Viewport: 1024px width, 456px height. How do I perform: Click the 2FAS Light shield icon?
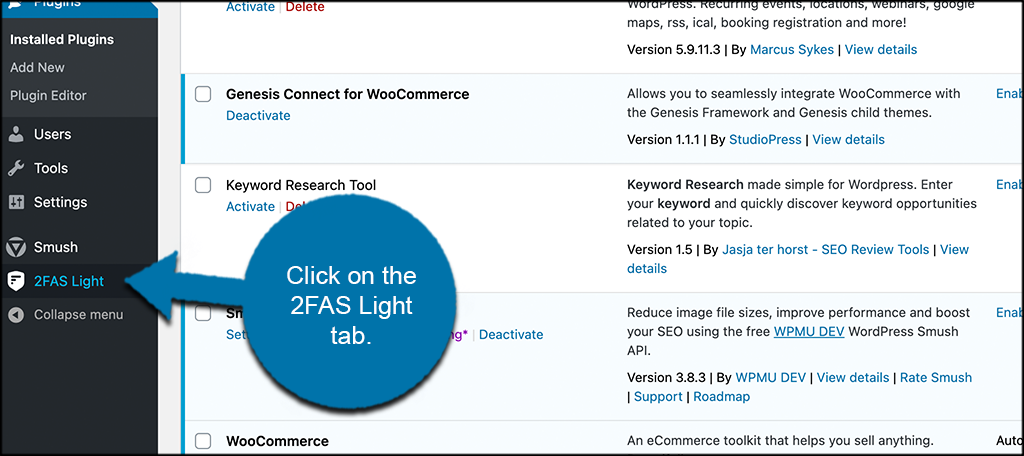[16, 281]
